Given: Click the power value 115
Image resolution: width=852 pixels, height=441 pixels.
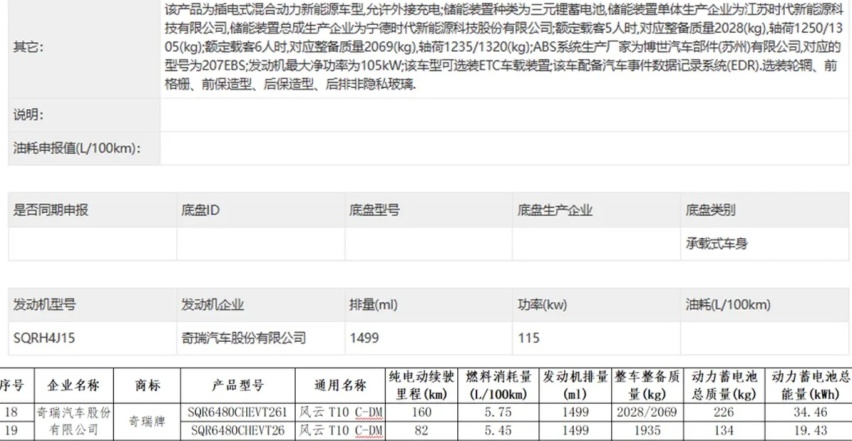Looking at the screenshot, I should [529, 338].
